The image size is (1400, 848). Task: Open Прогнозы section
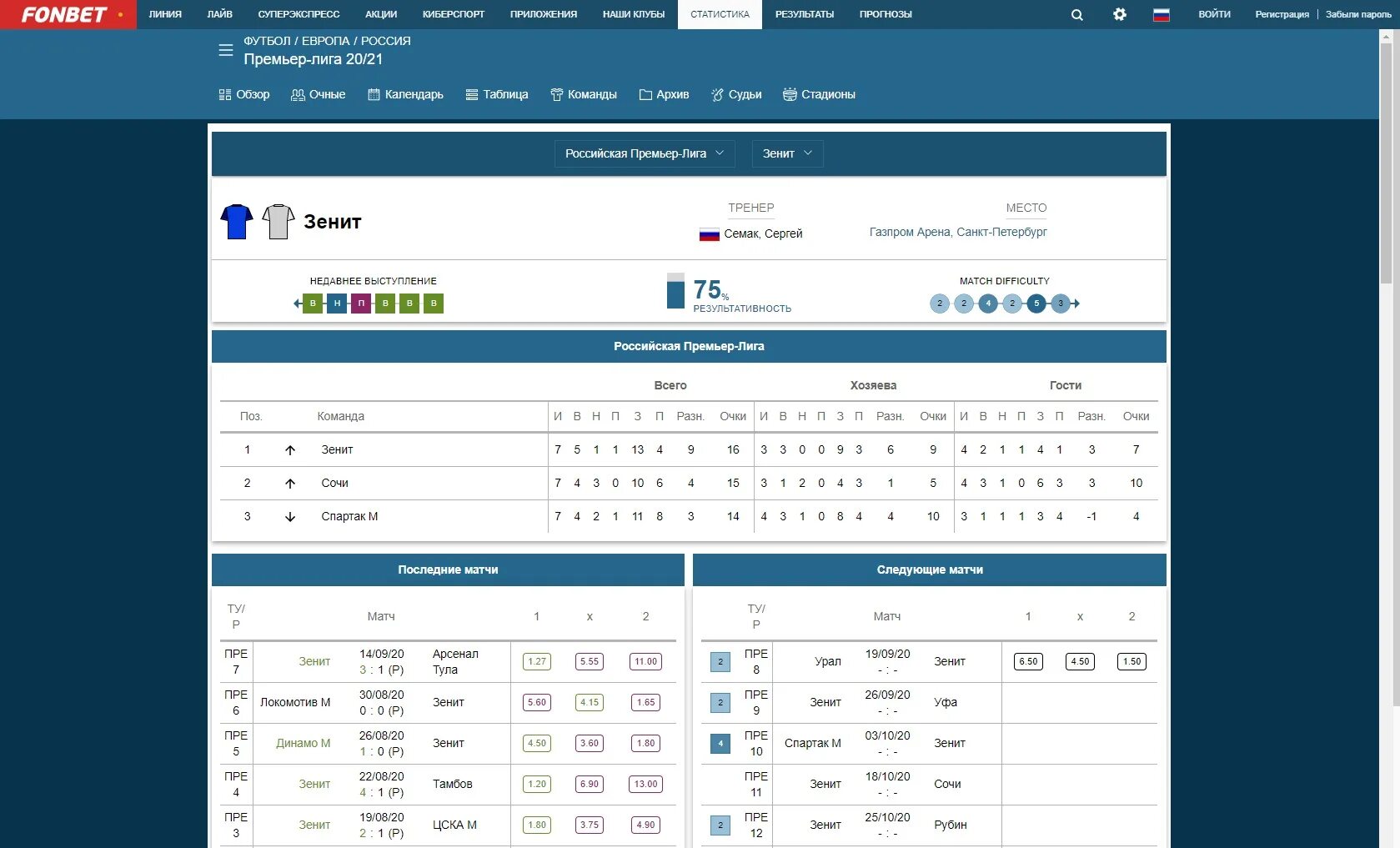[x=886, y=14]
